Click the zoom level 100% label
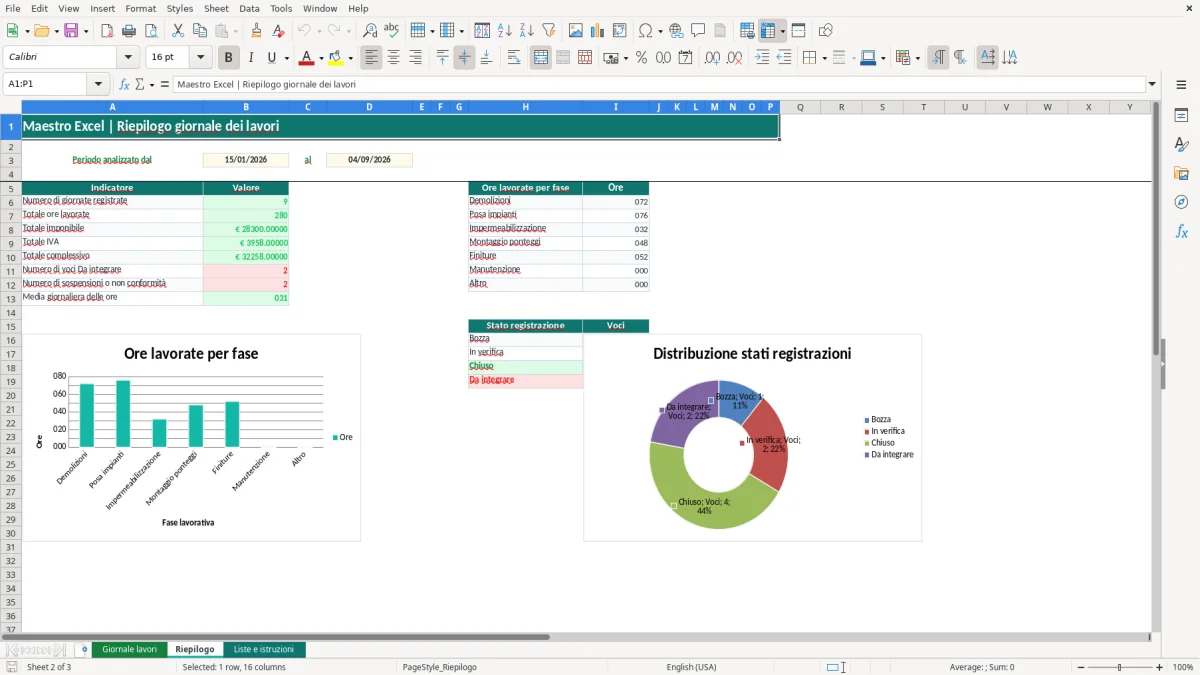 [x=1183, y=667]
